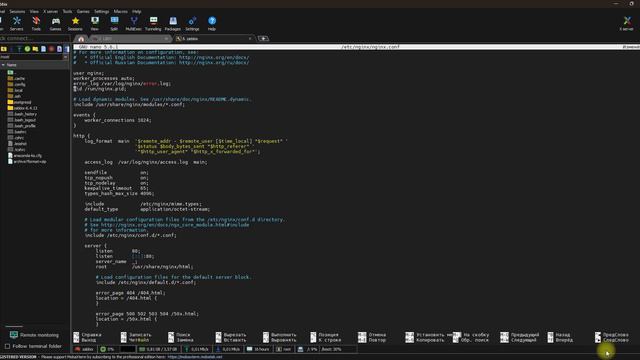This screenshot has height=360, width=640.
Task: Click the yellow folder icon in sidebar toolbar
Action: [x=36, y=49]
